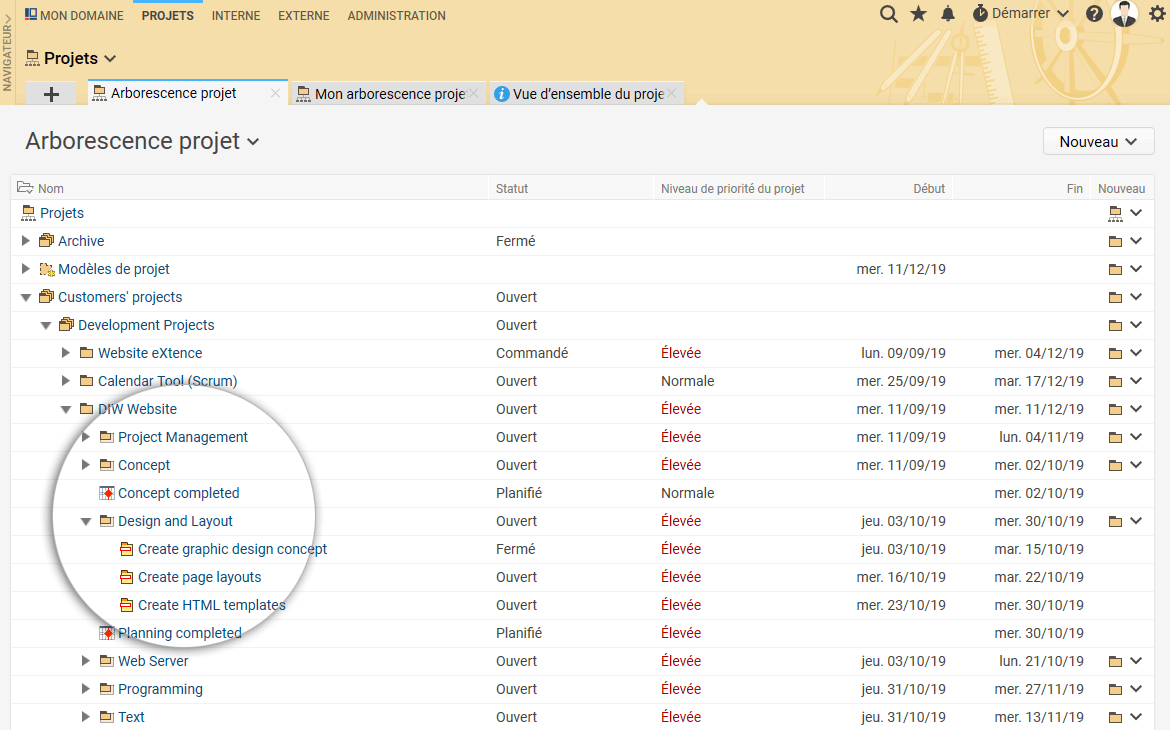Viewport: 1170px width, 730px height.
Task: Click the Concept completed milestone icon
Action: (x=106, y=493)
